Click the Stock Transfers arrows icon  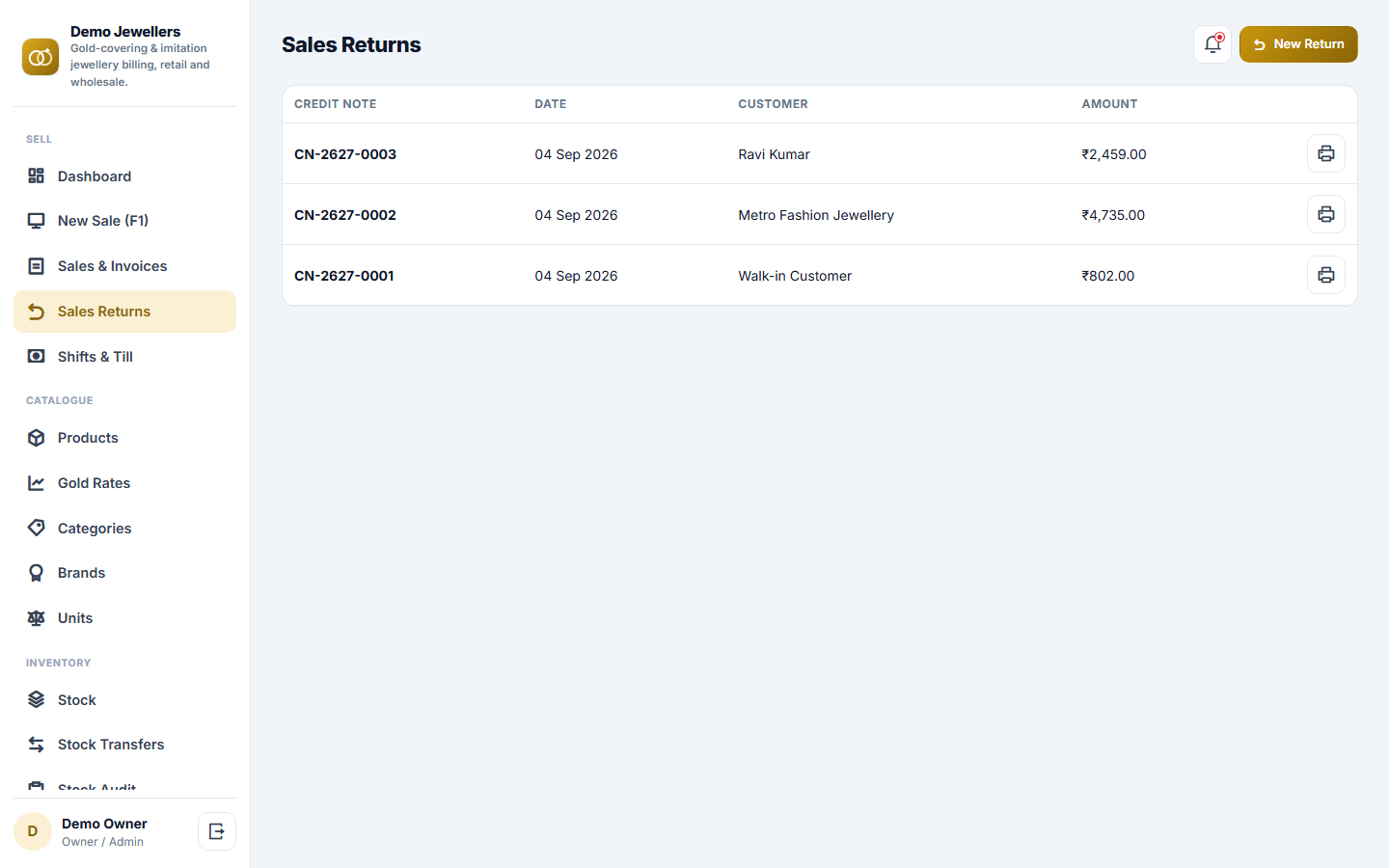pyautogui.click(x=37, y=745)
